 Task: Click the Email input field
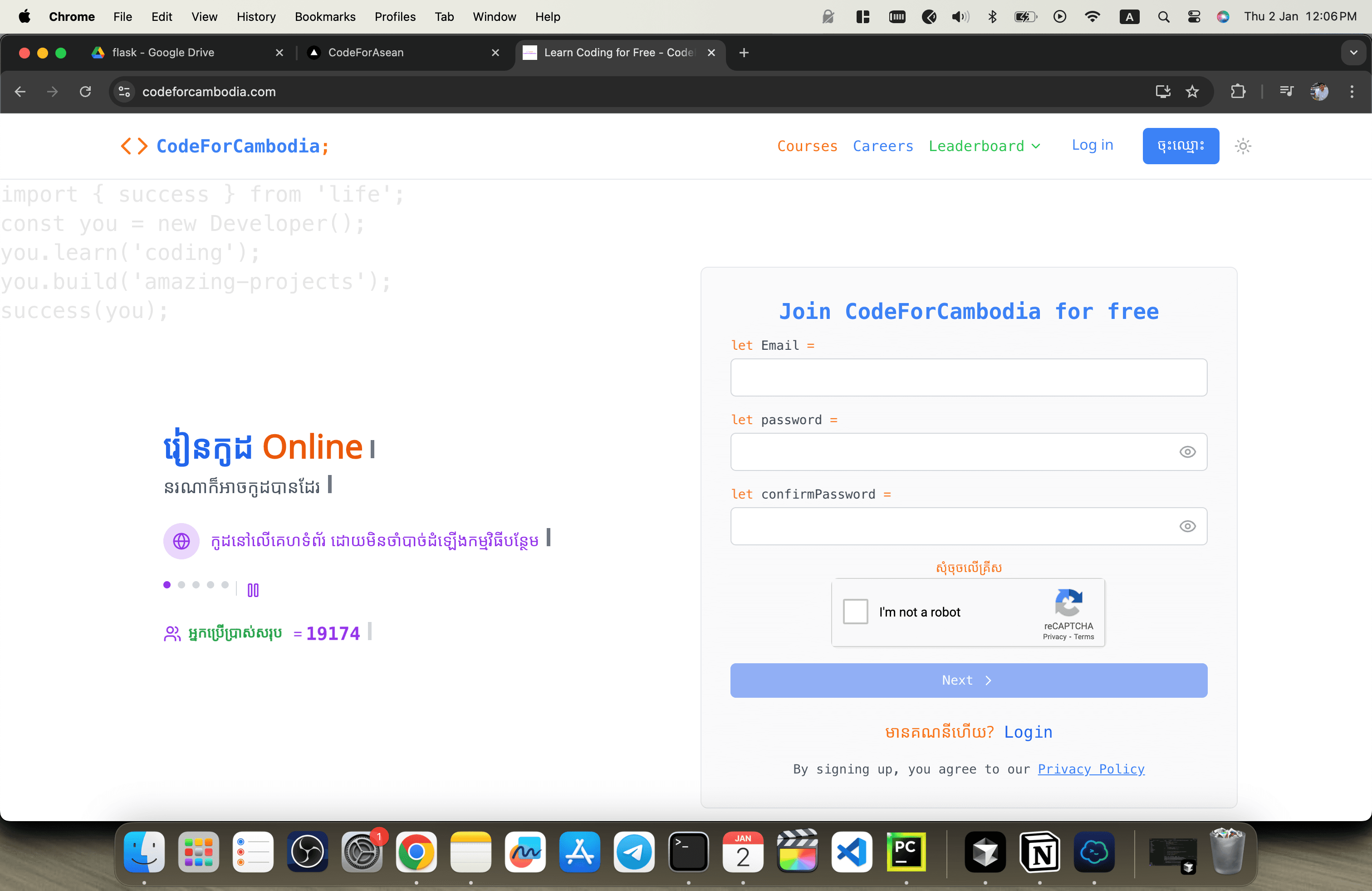[x=969, y=377]
